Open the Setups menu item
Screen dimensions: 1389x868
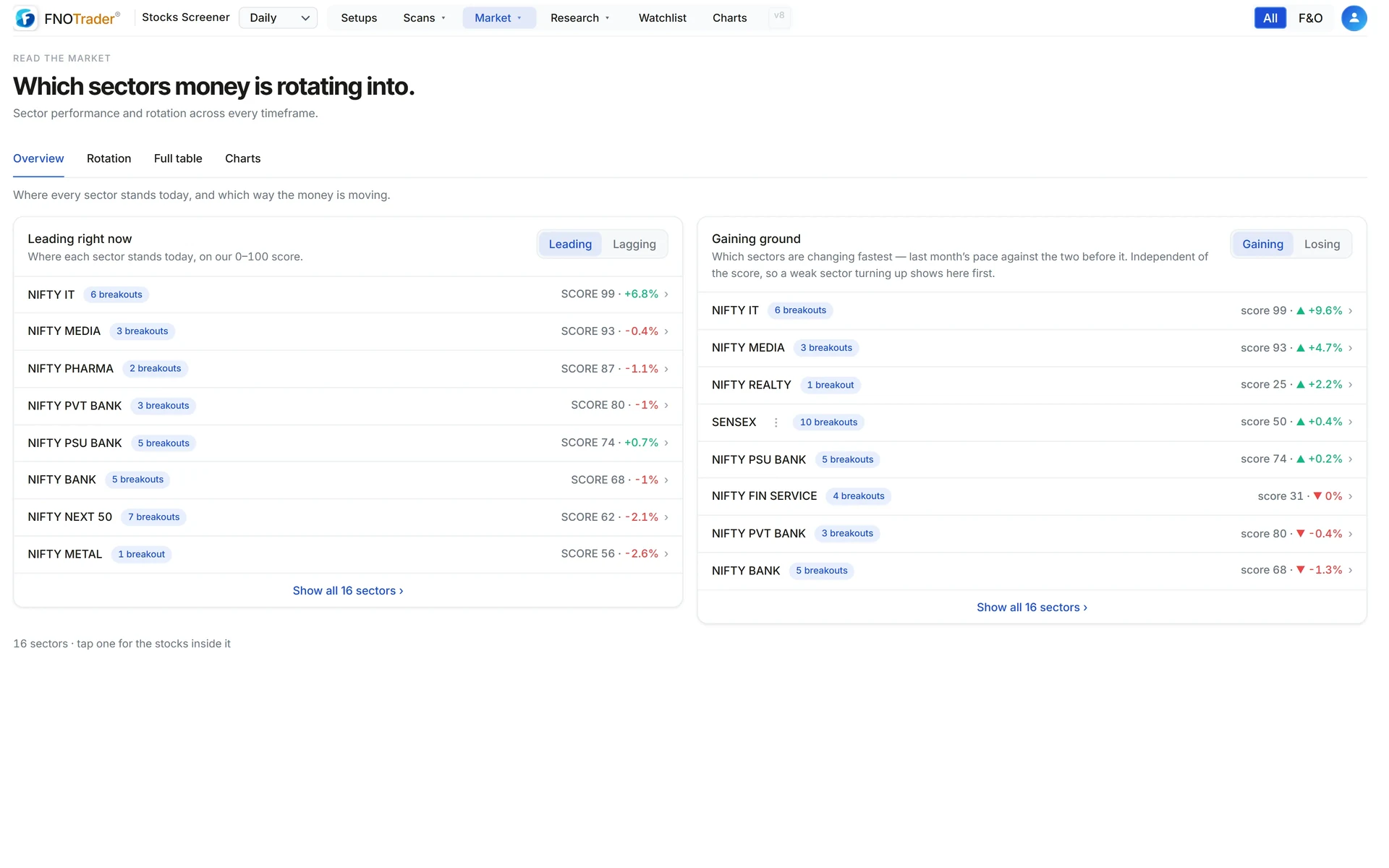359,18
